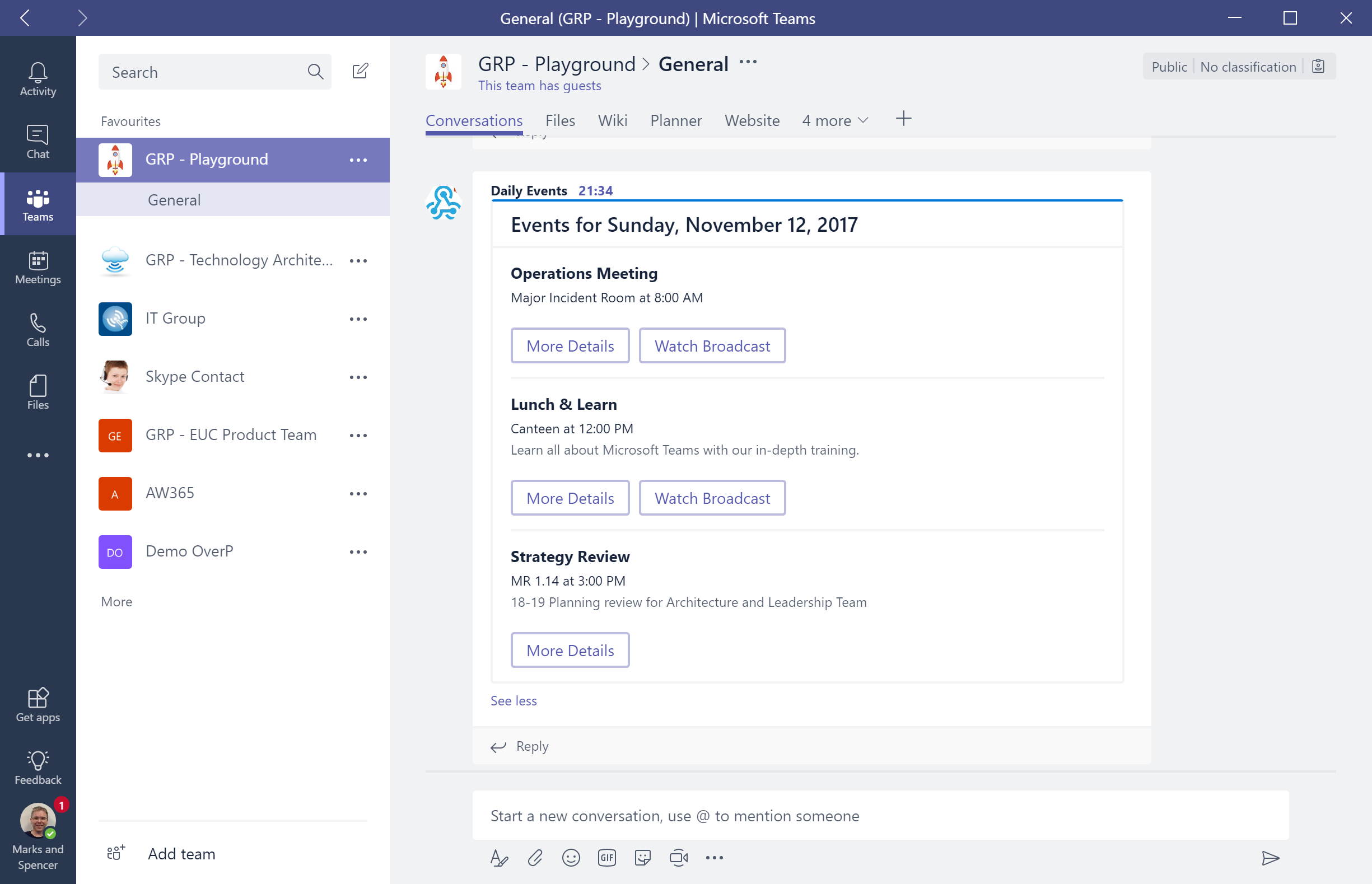
Task: Open the emoji picker
Action: point(571,858)
